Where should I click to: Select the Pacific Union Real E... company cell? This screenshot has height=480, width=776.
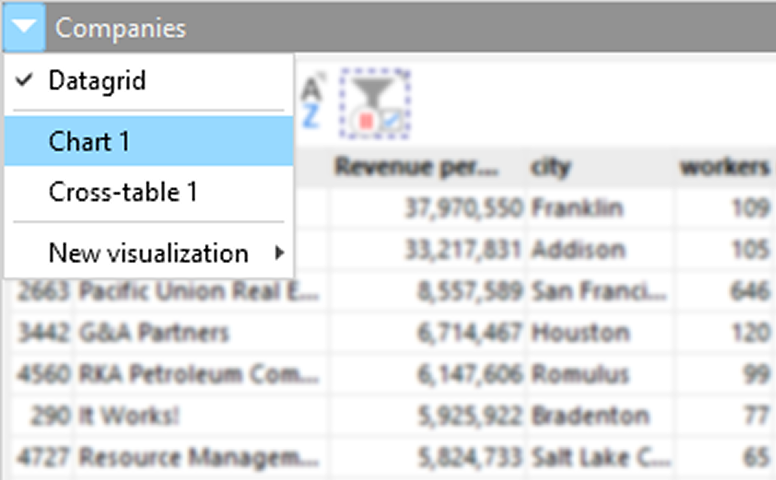pyautogui.click(x=198, y=291)
